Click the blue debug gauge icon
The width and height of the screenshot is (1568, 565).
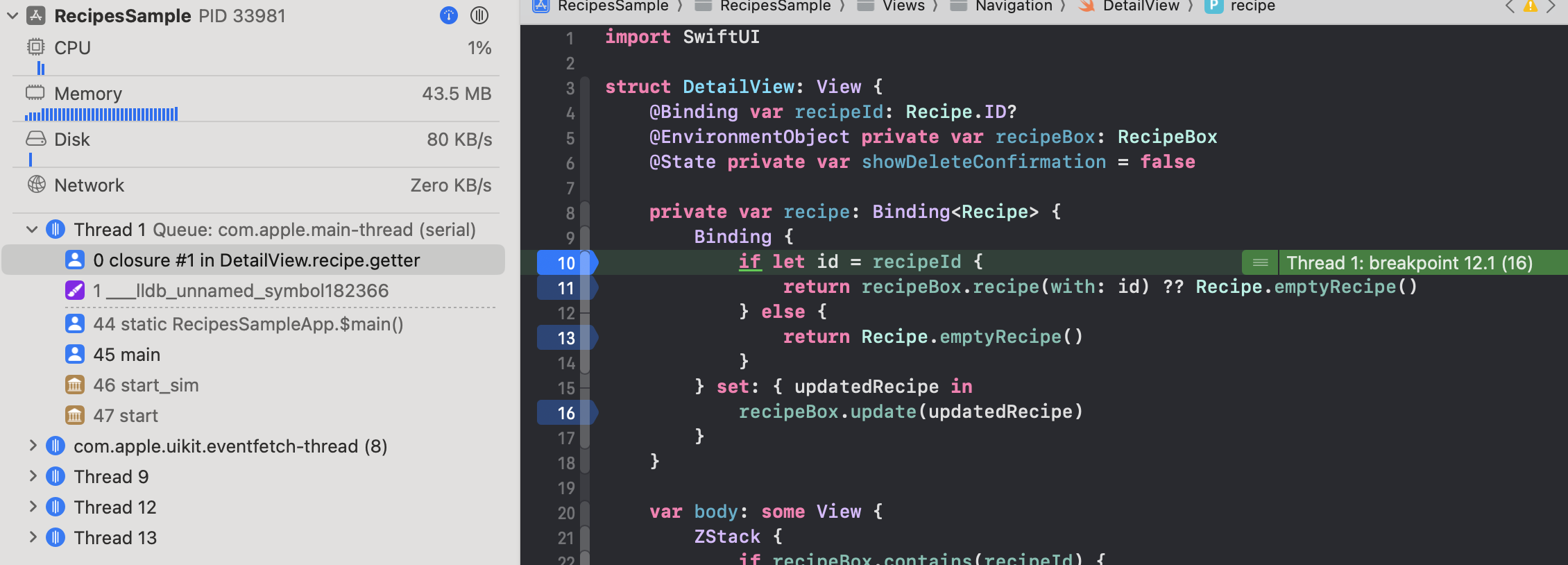coord(449,15)
